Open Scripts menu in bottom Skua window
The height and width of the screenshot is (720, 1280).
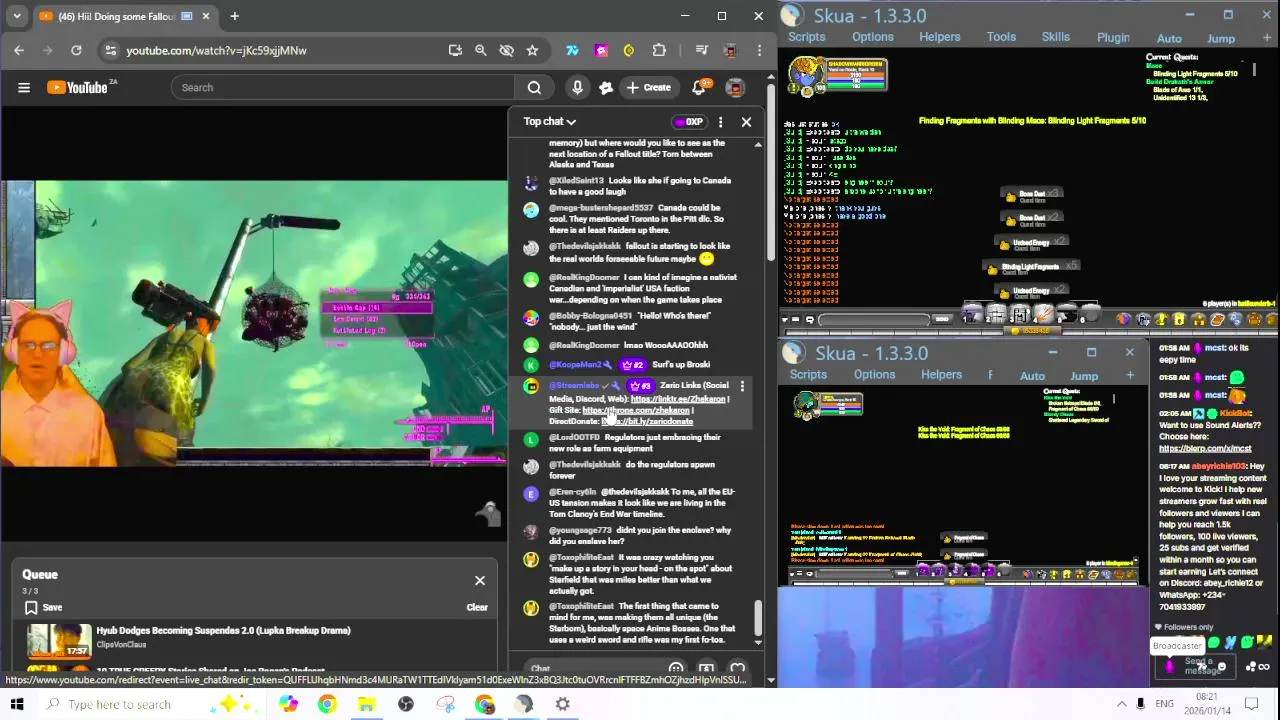(808, 375)
